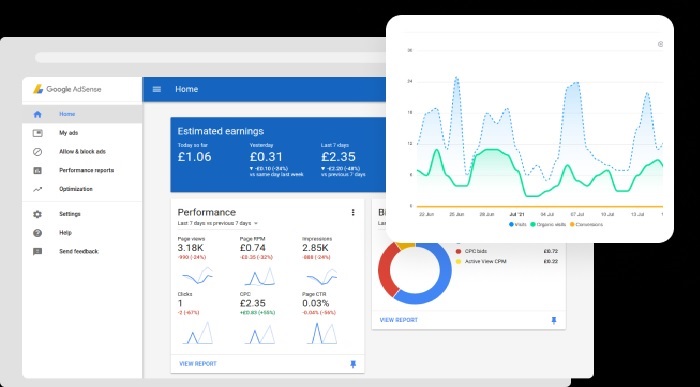Viewport: 700px width, 387px height.
Task: Click the CPC sparkline chart
Action: pos(259,334)
